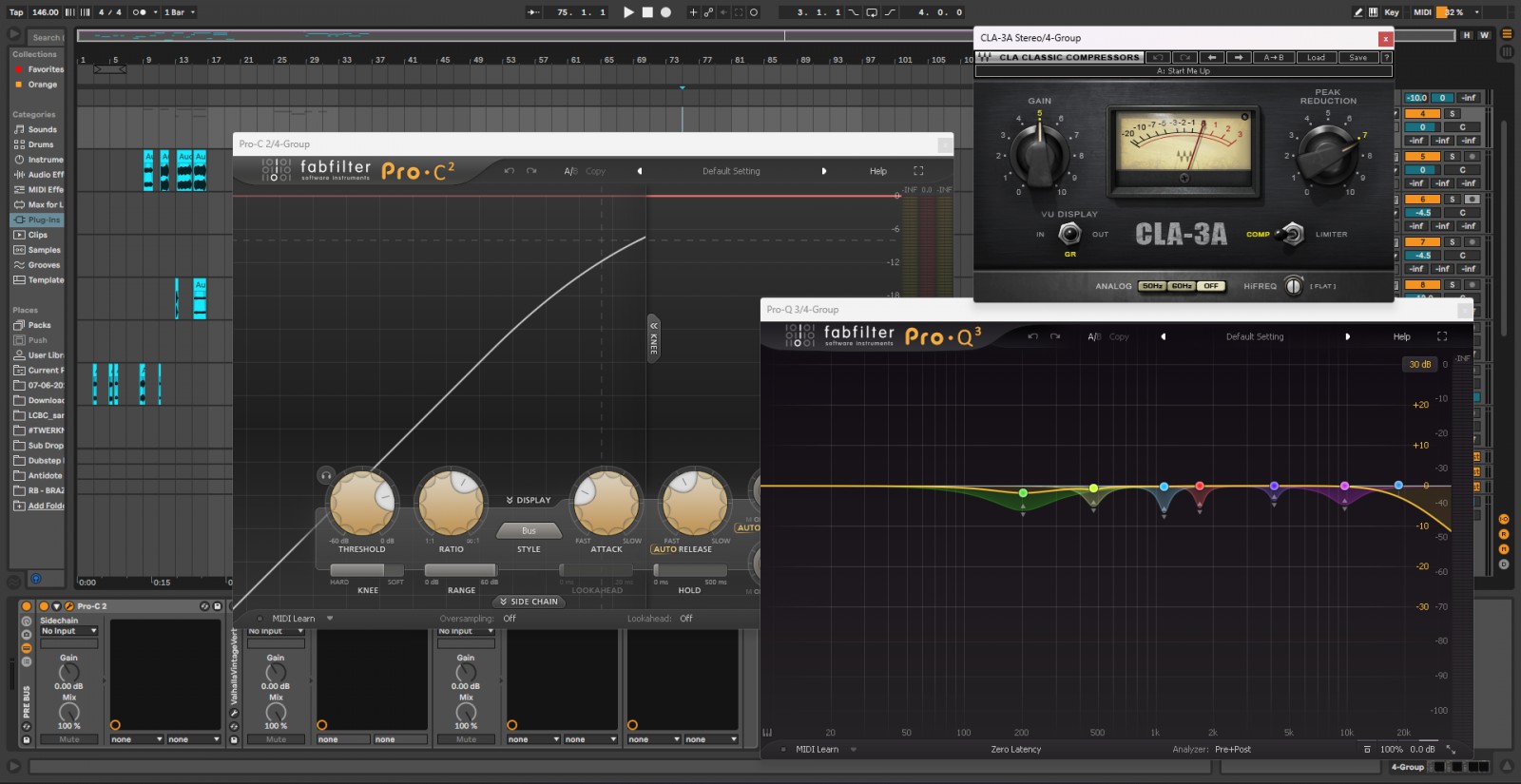Set CLA-3A Analog to 60Hz
Screen dimensions: 1521x784
(x=1182, y=286)
